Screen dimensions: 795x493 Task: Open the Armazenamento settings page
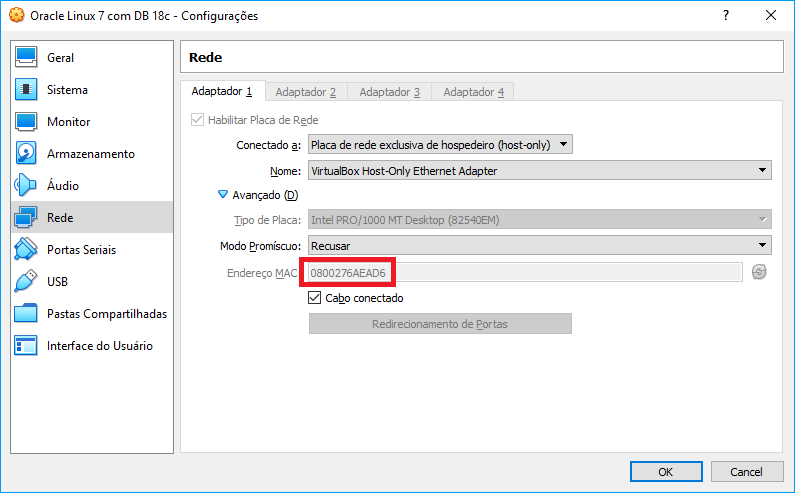[x=92, y=153]
